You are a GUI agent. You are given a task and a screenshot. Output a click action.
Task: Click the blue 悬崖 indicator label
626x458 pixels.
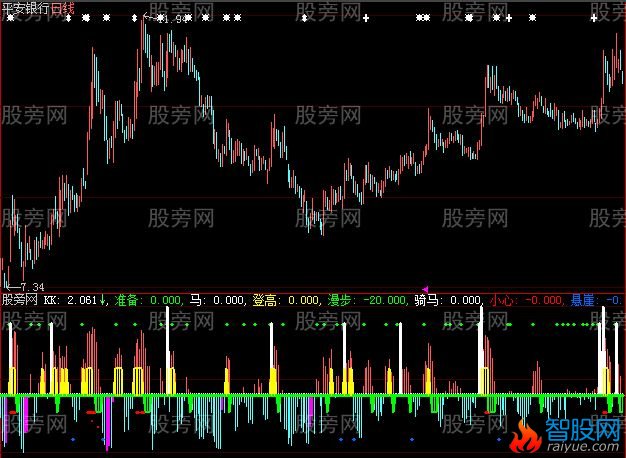pos(596,300)
